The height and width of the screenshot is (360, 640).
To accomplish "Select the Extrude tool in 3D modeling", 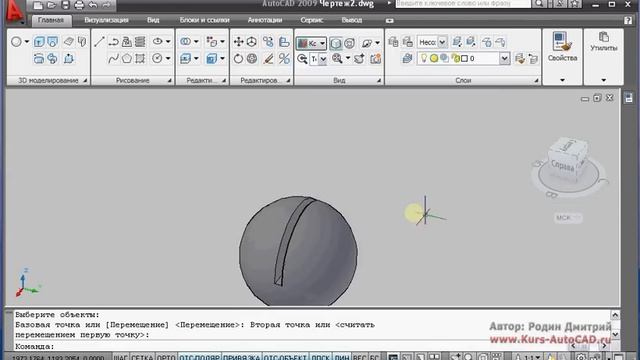I will pos(39,42).
